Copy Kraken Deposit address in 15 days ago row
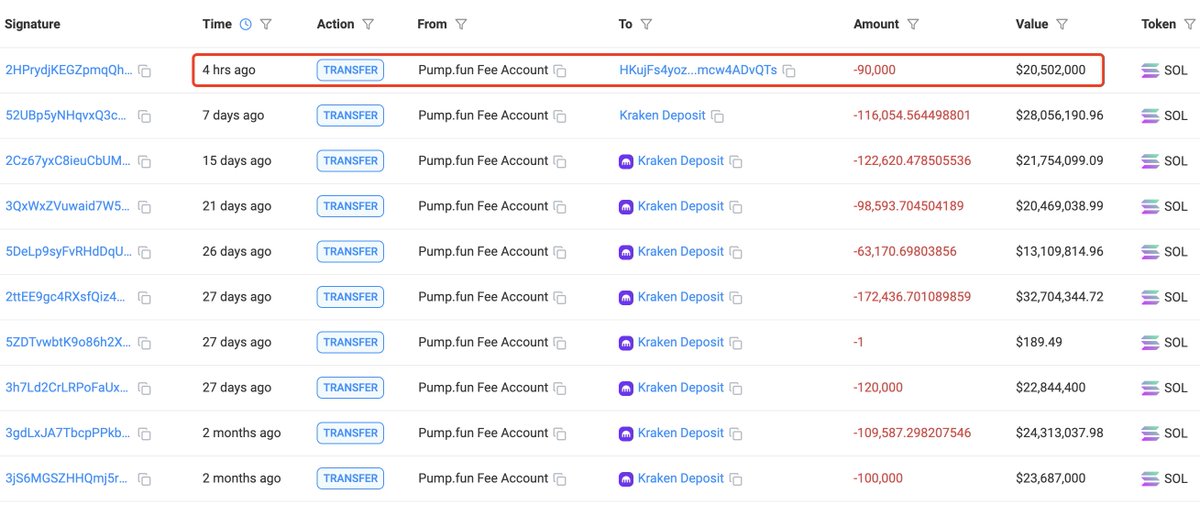1200x505 pixels. (x=736, y=162)
